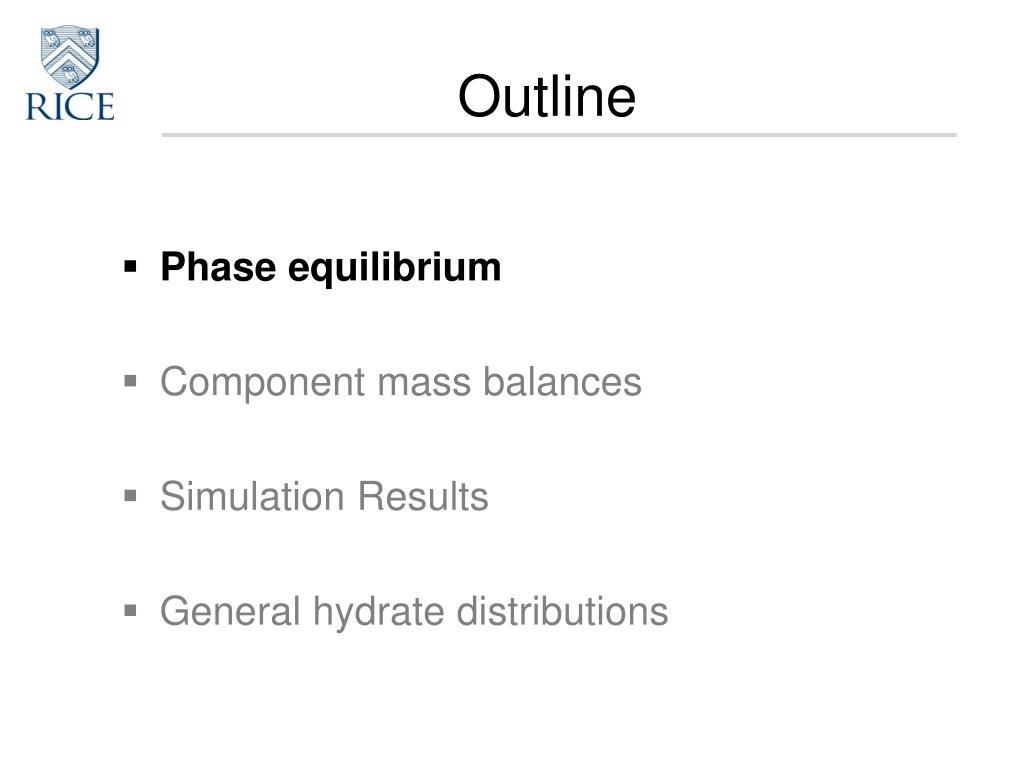The height and width of the screenshot is (768, 1024).
Task: Click the word Simulation in the third bullet
Action: click(252, 497)
